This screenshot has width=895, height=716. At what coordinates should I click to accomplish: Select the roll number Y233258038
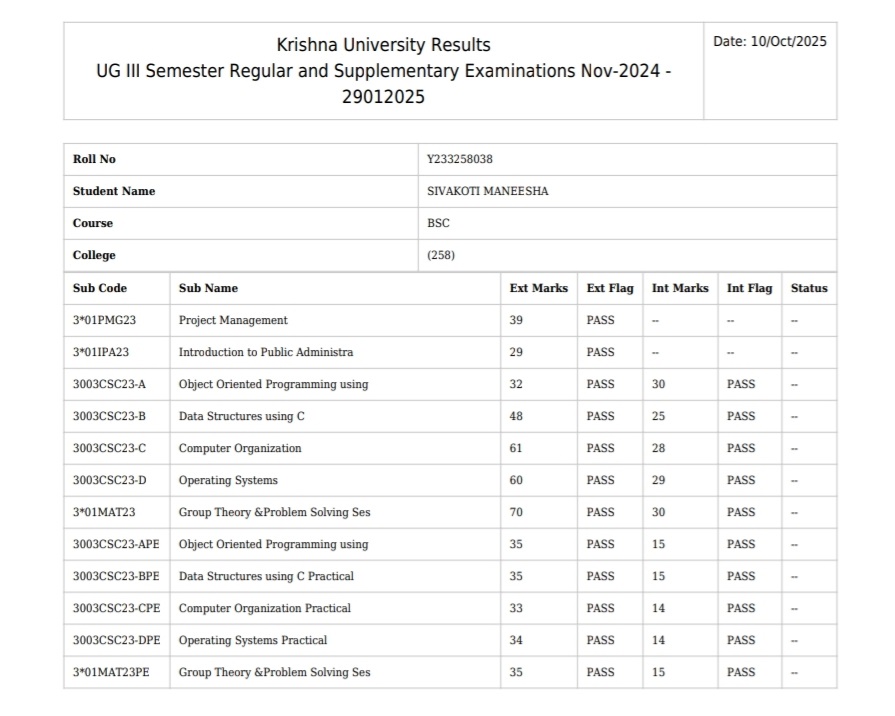point(459,160)
